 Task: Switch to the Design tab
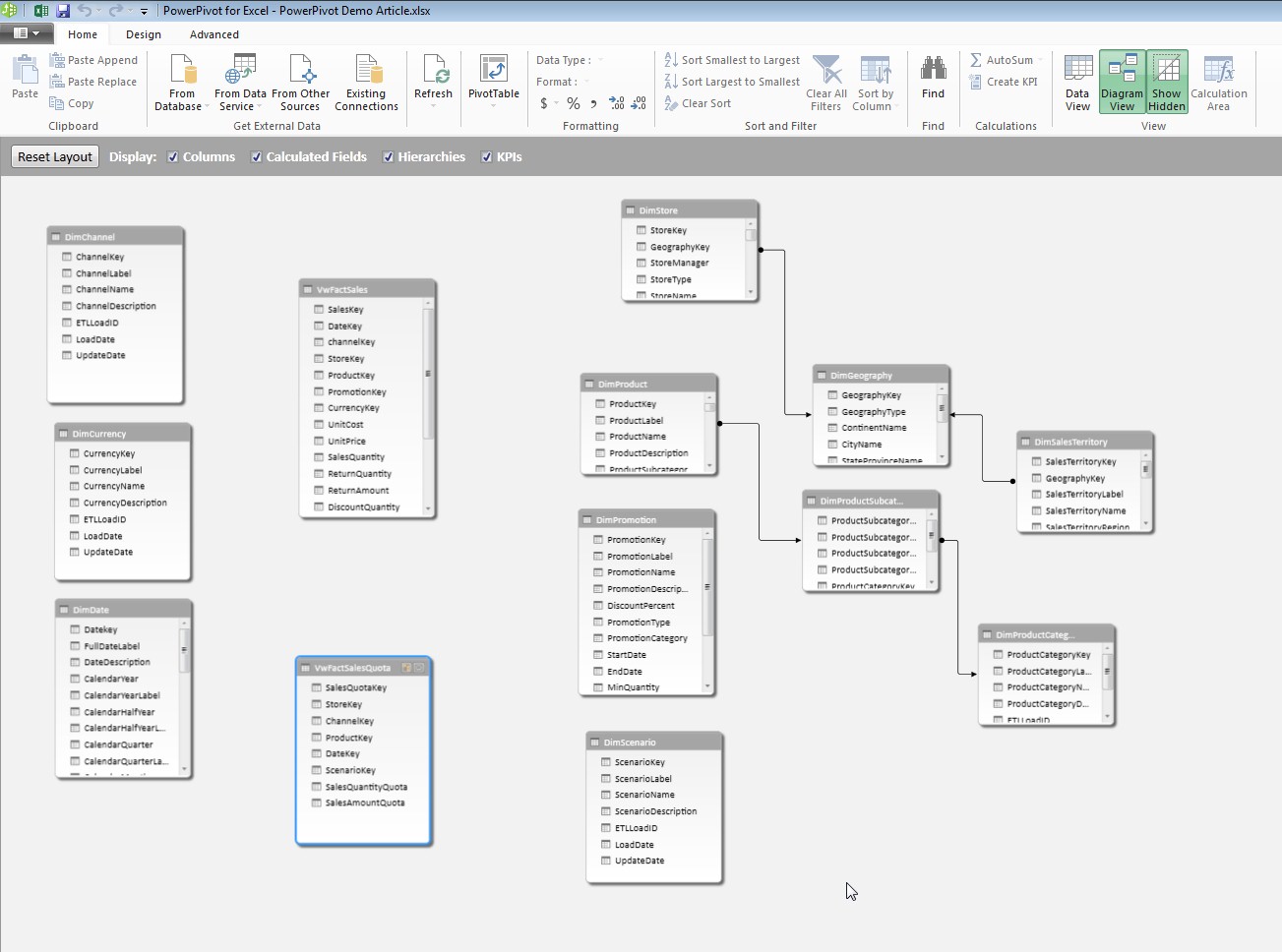144,34
